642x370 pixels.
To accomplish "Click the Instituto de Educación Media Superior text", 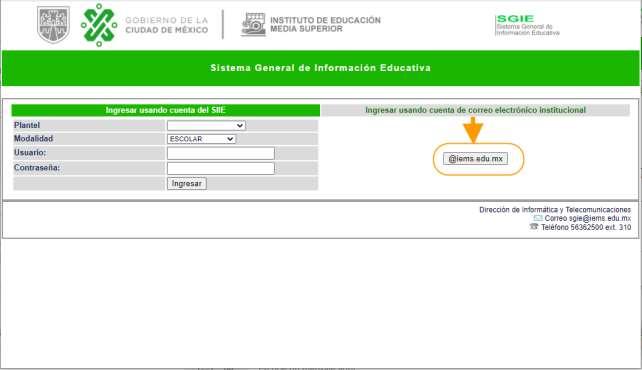I will [326, 25].
